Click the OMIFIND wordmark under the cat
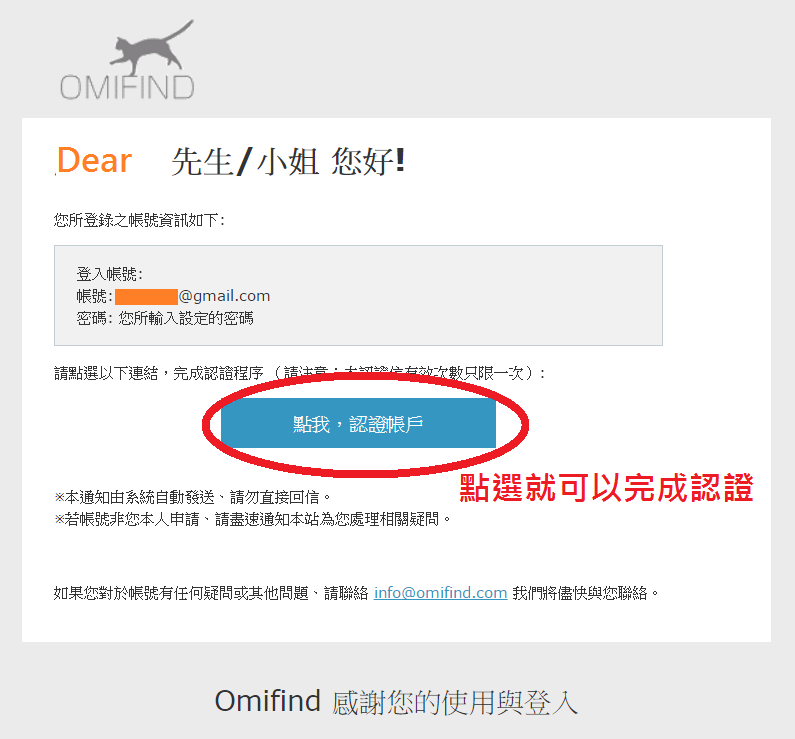The height and width of the screenshot is (739, 795). 127,88
